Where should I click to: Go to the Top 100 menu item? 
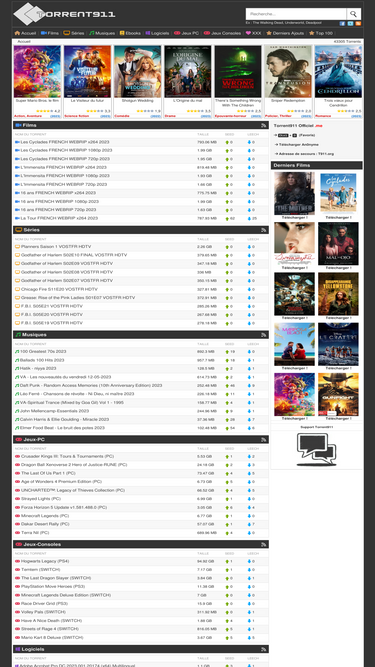(x=321, y=33)
